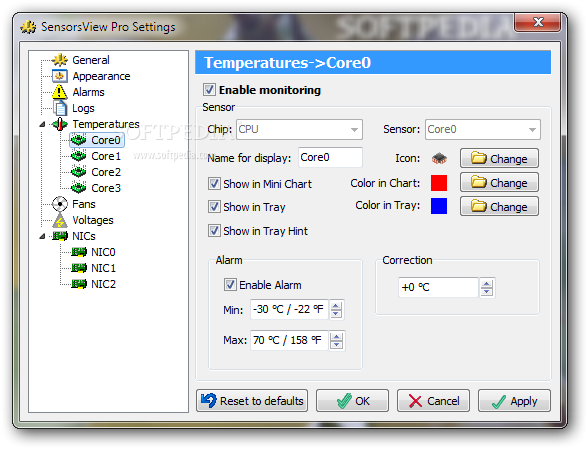The height and width of the screenshot is (449, 588).
Task: Open Voltages settings
Action: 93,220
